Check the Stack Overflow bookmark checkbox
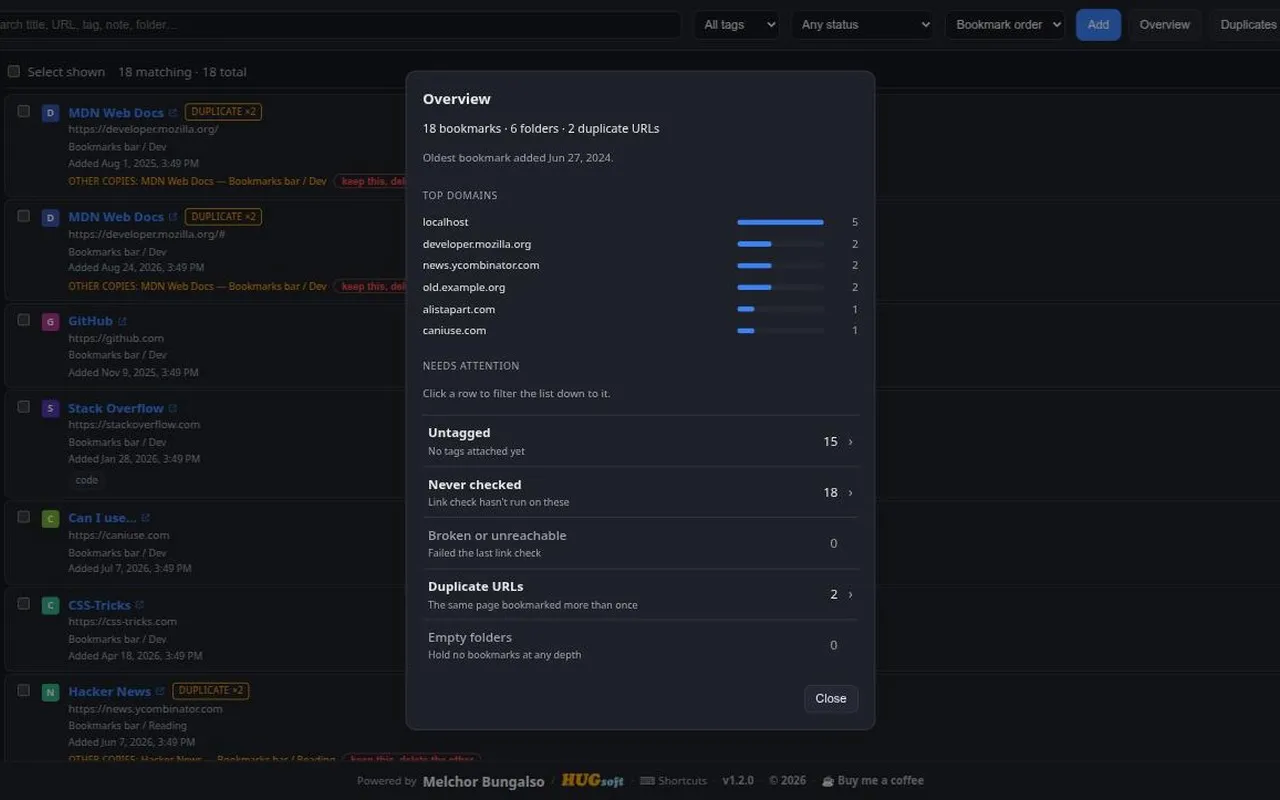This screenshot has height=800, width=1280. (24, 407)
